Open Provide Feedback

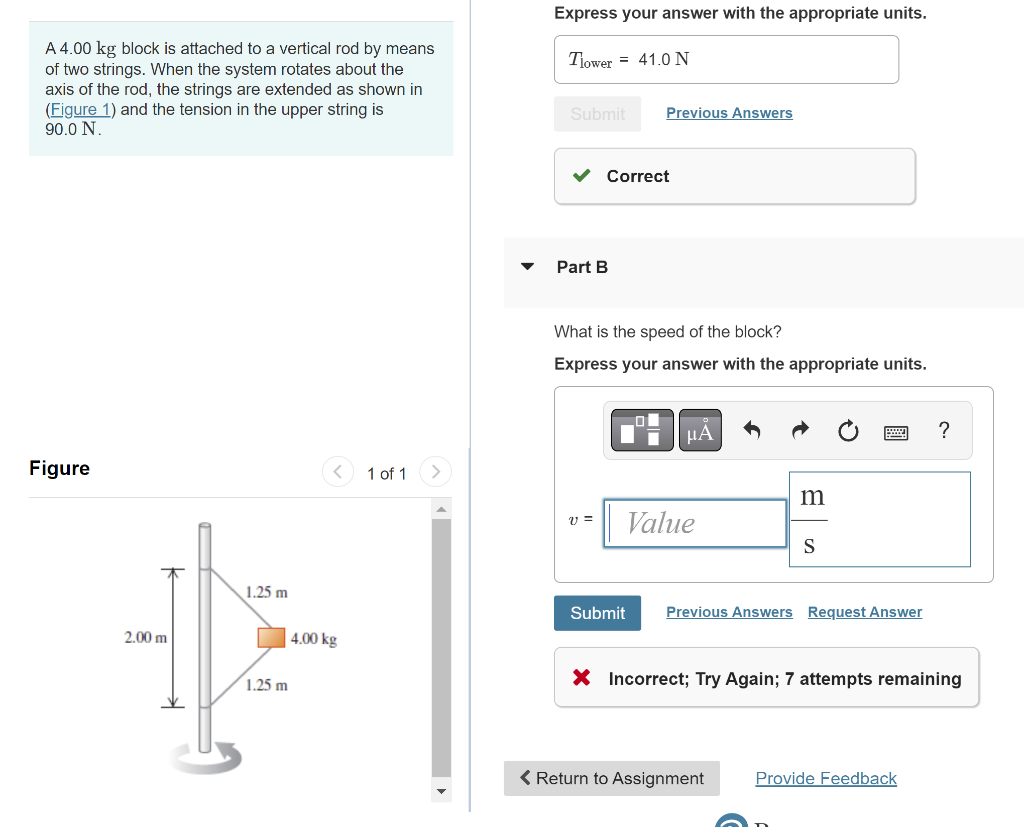(x=825, y=777)
